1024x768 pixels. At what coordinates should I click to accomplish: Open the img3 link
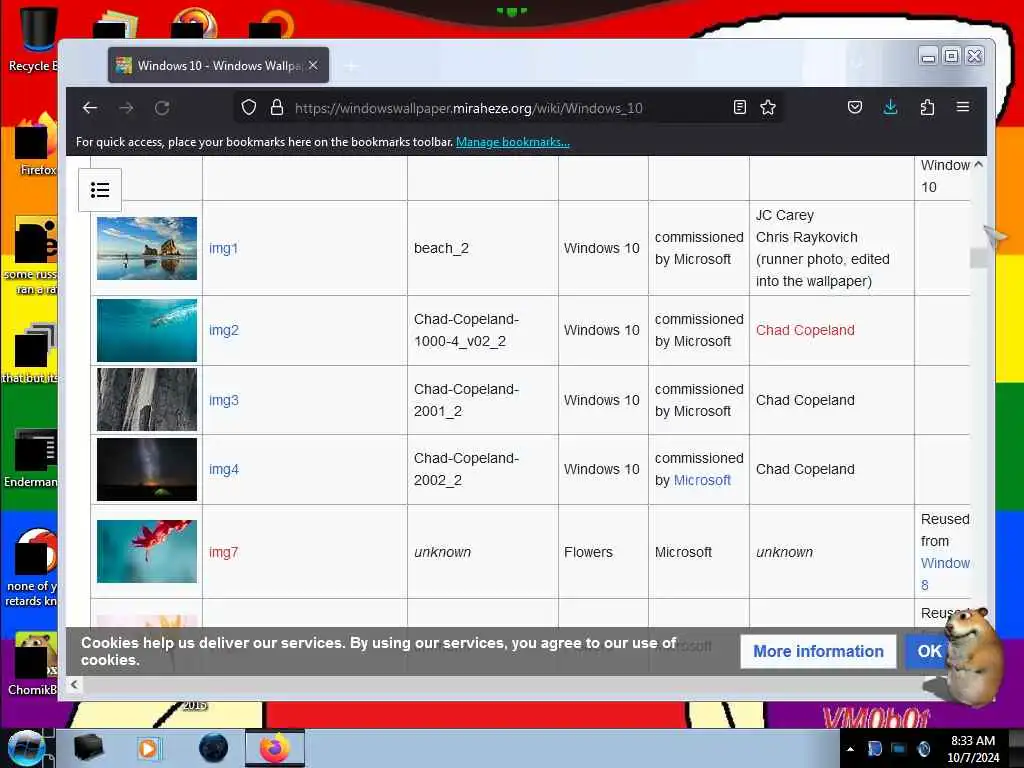(223, 400)
